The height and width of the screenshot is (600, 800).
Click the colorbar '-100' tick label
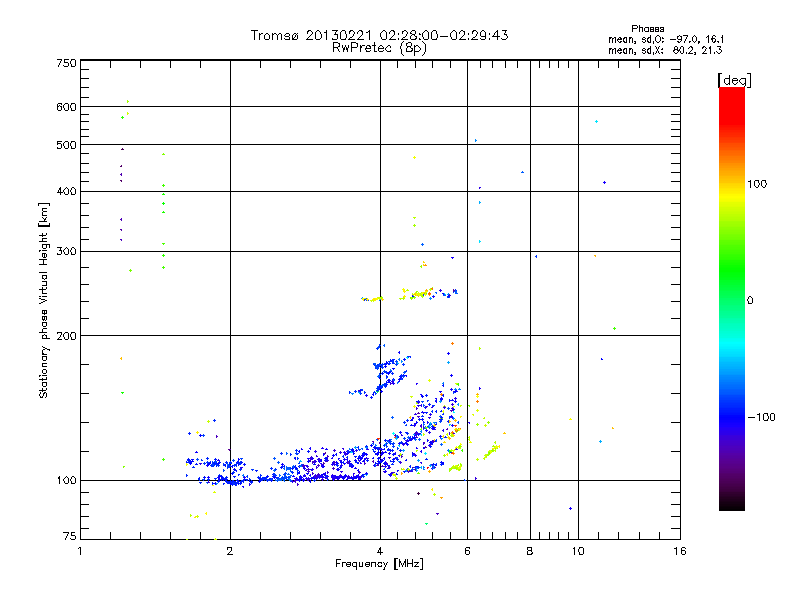761,417
